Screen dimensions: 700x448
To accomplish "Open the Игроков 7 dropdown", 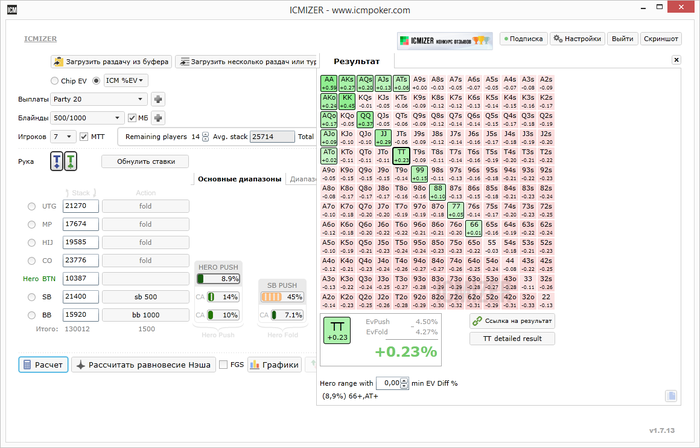I will click(x=63, y=137).
